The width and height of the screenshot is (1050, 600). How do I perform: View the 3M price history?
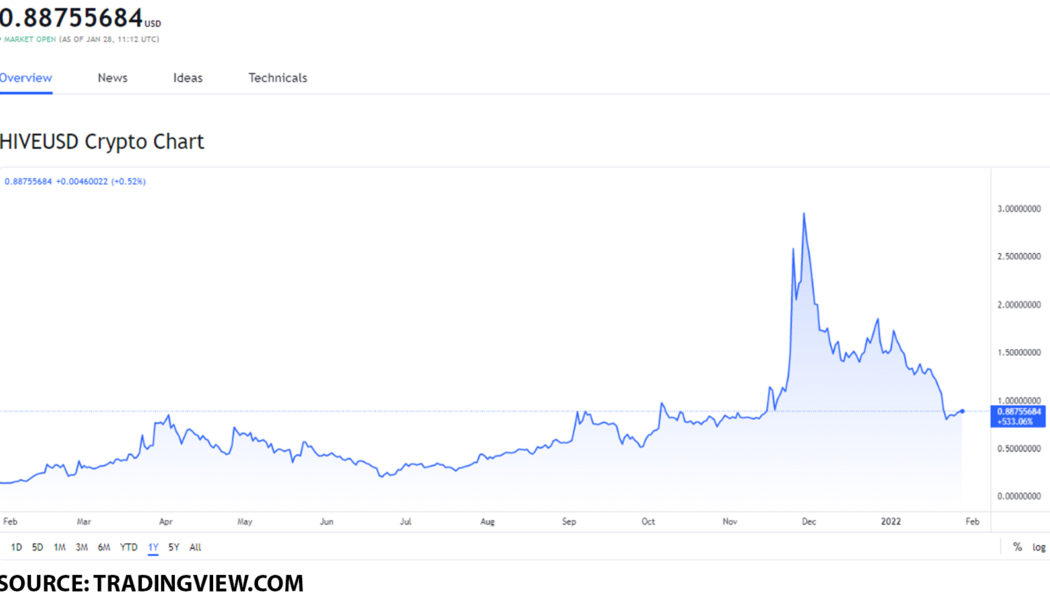coord(82,547)
